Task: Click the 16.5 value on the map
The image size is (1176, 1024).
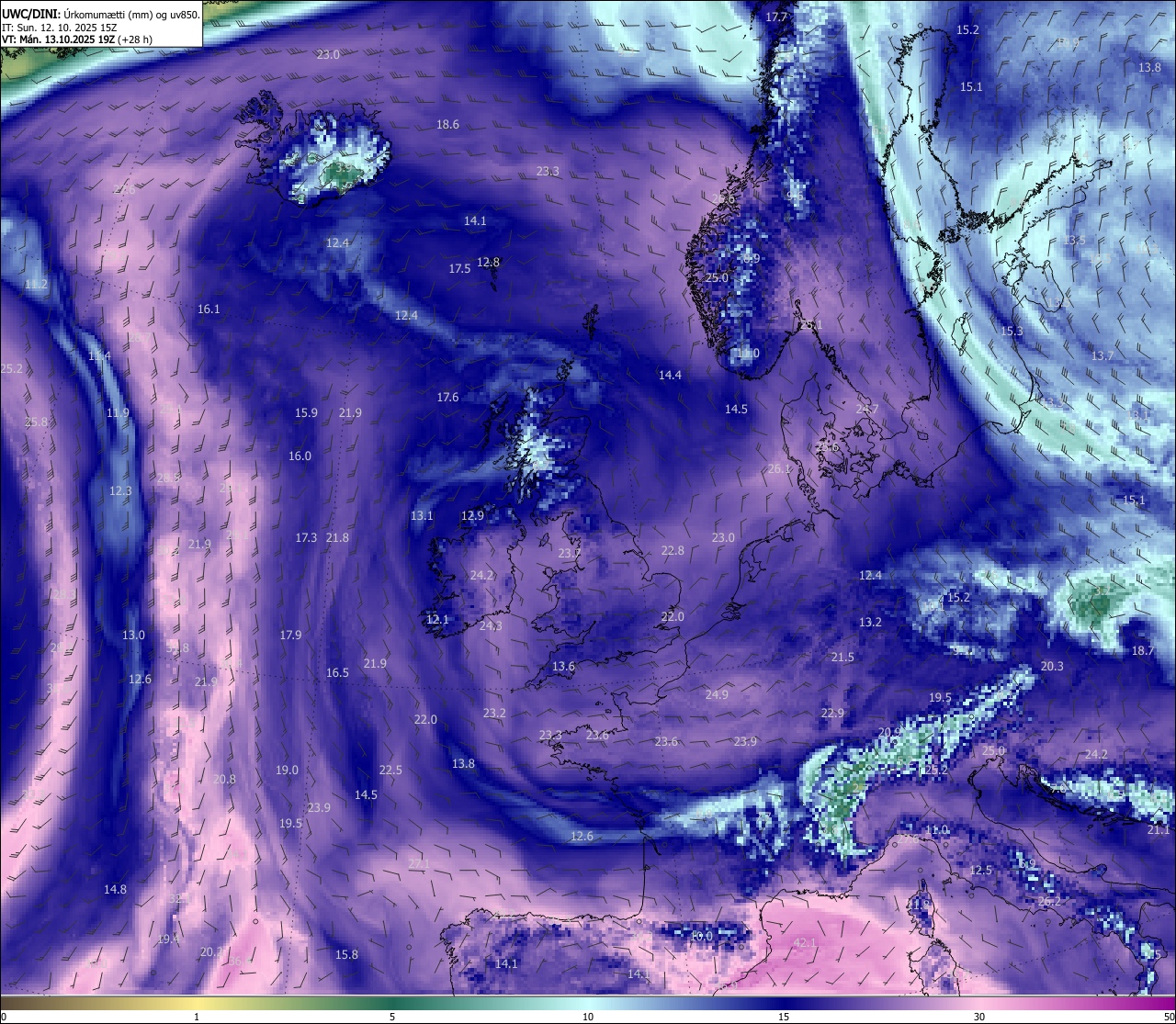Action: point(337,673)
